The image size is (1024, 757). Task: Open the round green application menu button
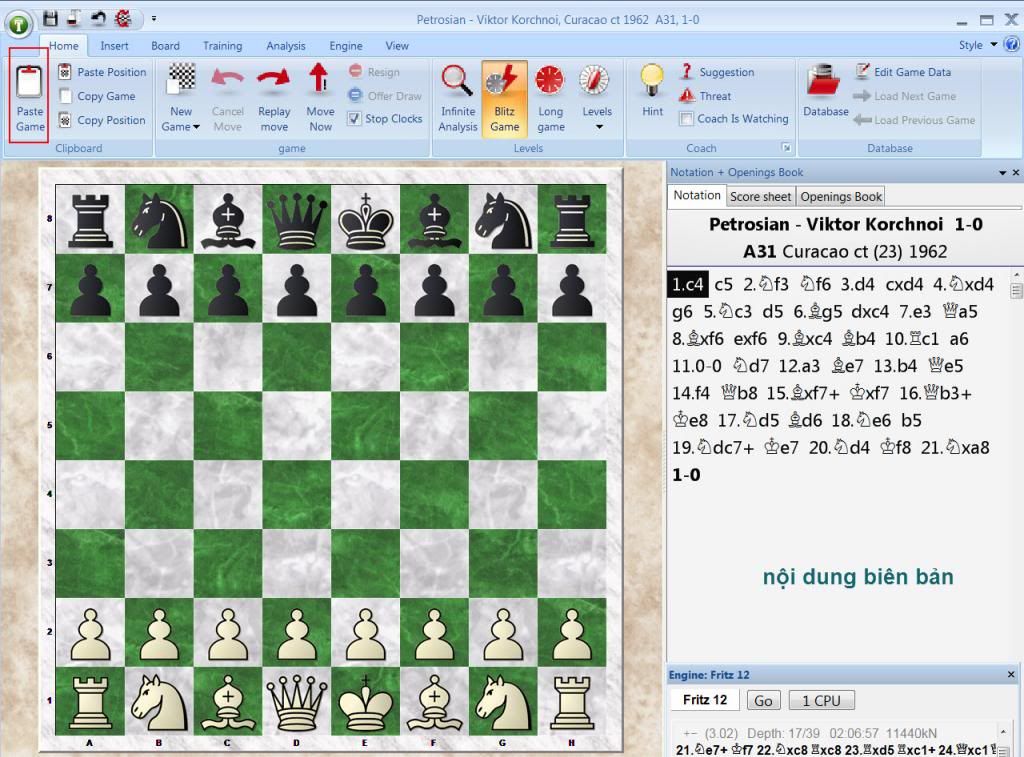pyautogui.click(x=18, y=24)
